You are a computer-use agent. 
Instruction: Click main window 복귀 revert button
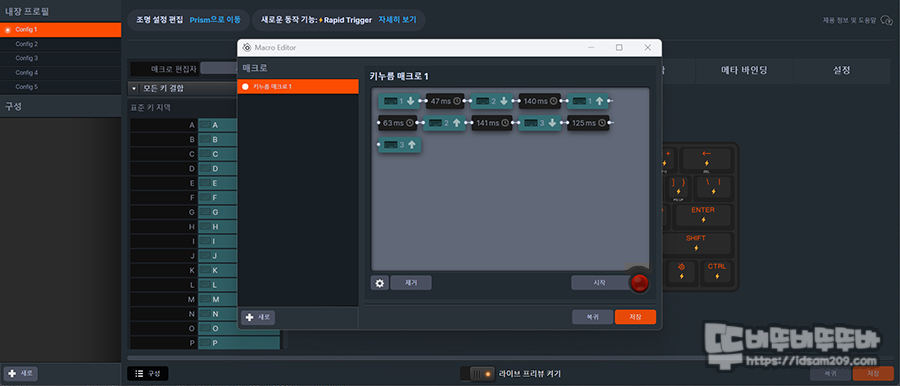click(x=830, y=374)
